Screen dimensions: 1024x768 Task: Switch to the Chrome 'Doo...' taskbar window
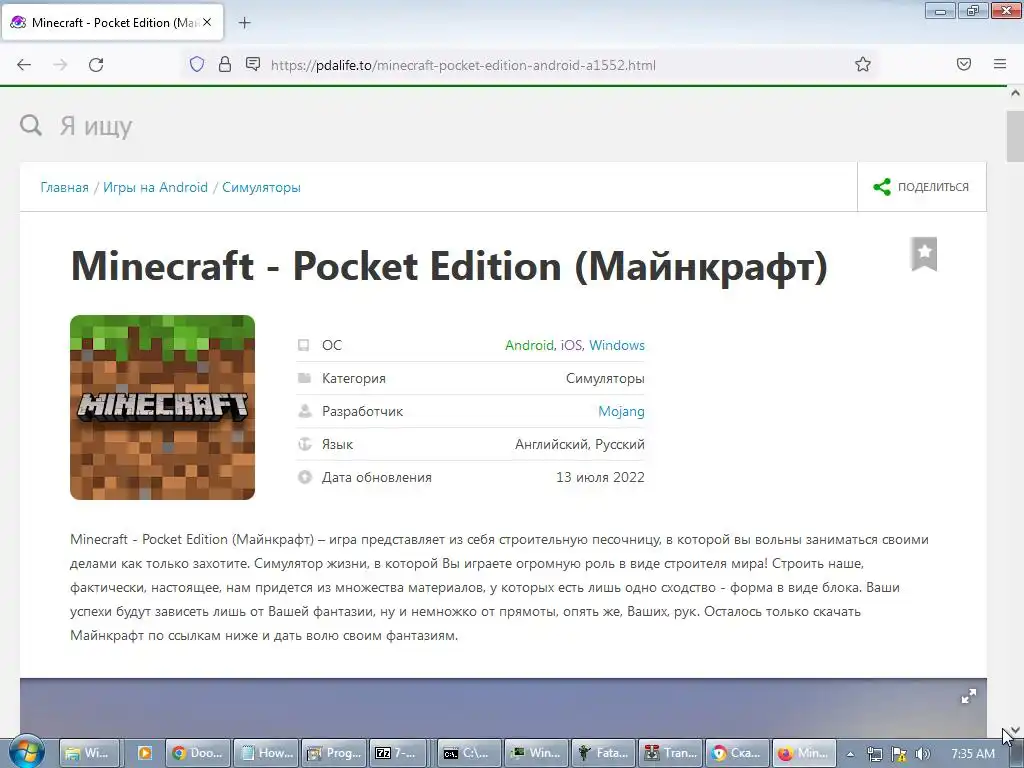tap(199, 753)
